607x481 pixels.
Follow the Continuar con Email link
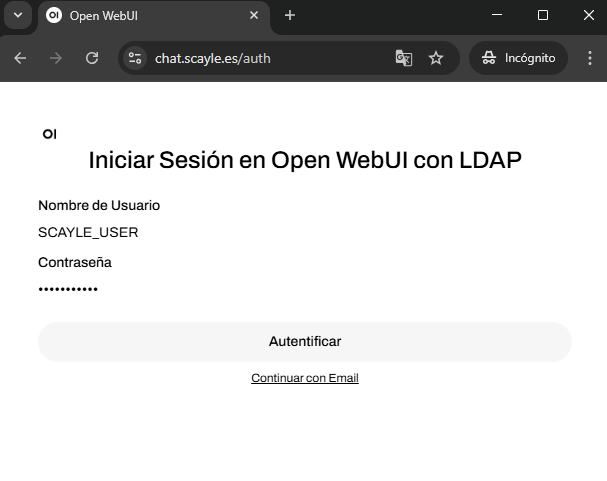pos(305,378)
